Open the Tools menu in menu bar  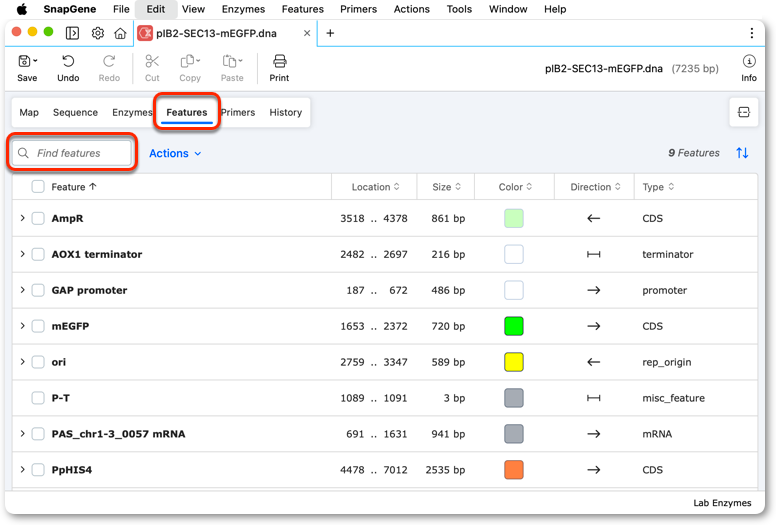459,9
